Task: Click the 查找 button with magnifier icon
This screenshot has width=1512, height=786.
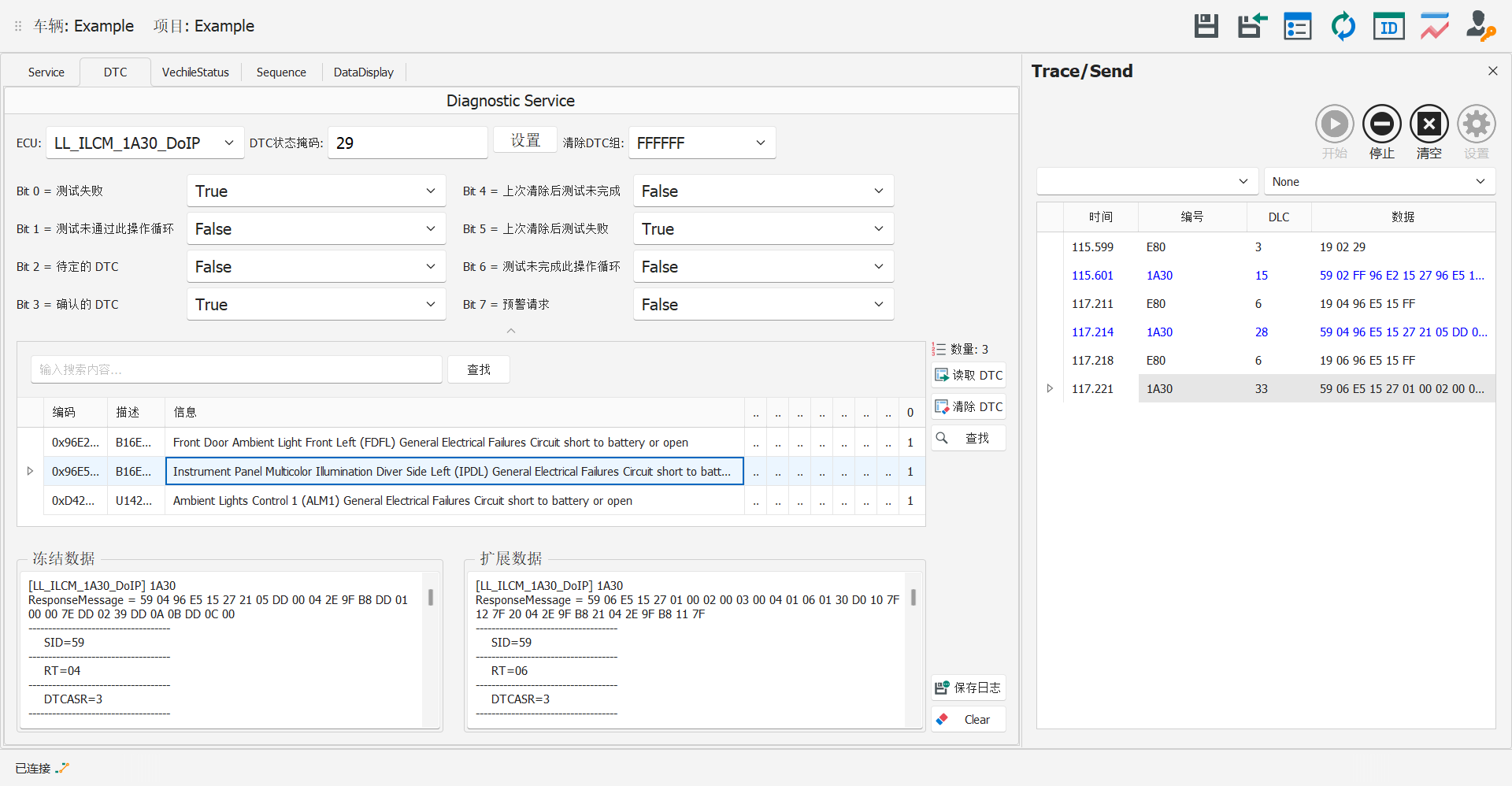Action: (x=969, y=438)
